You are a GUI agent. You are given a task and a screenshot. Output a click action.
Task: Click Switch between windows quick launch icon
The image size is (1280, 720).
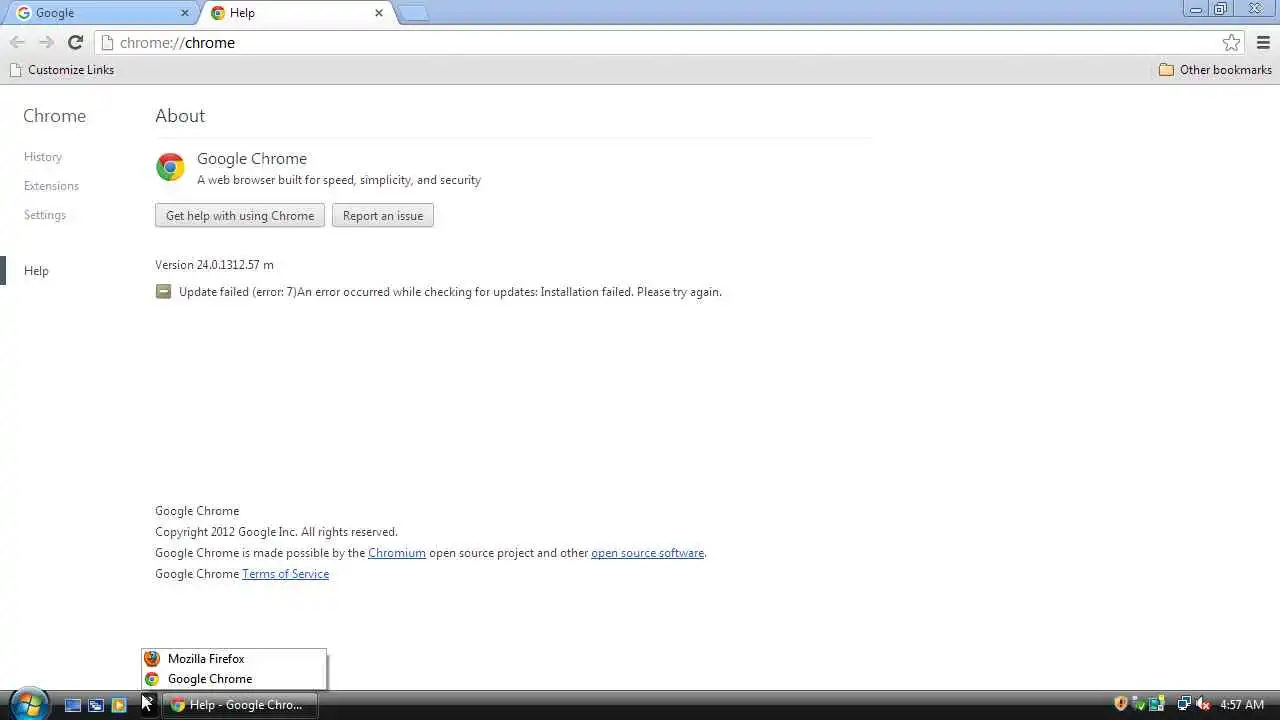click(x=96, y=705)
